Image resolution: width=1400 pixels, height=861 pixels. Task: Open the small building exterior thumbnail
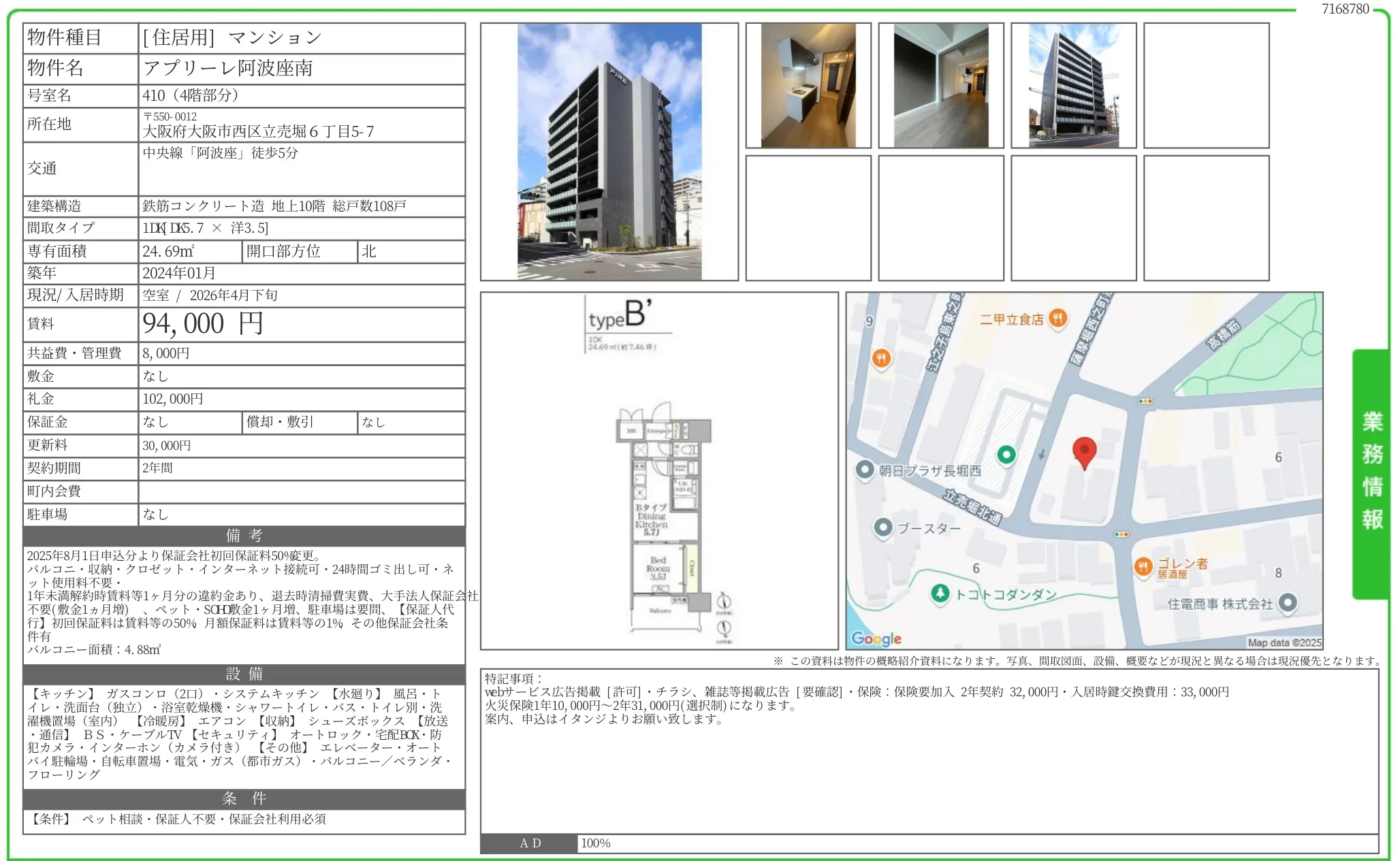click(1073, 86)
